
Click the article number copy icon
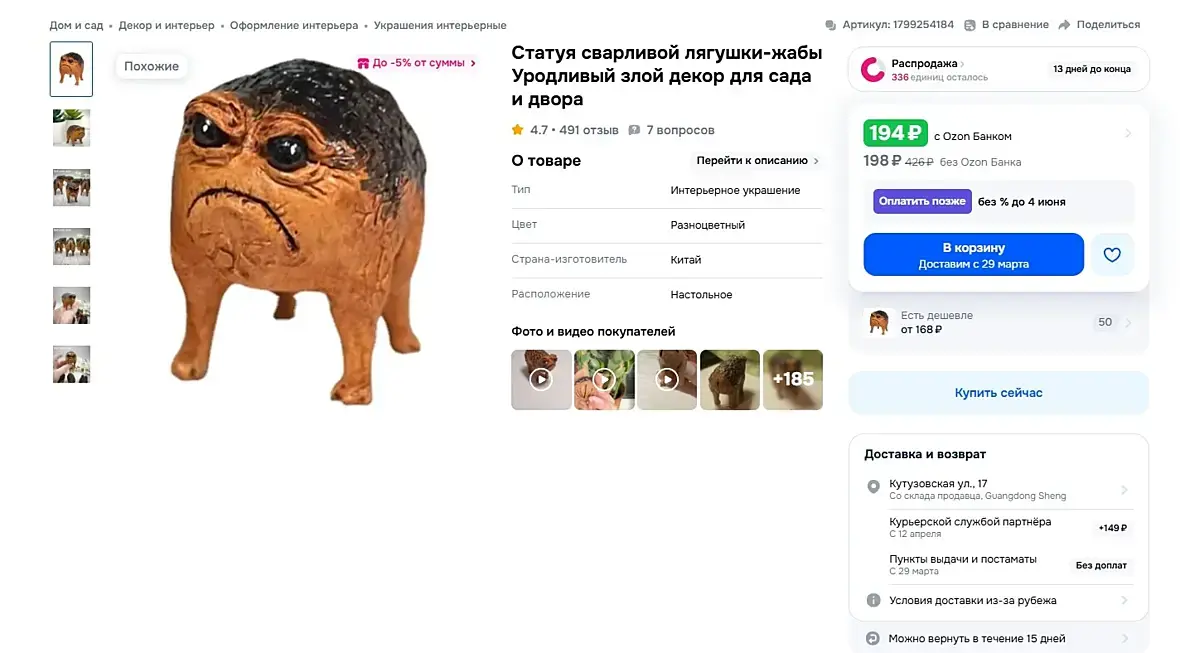(x=830, y=25)
